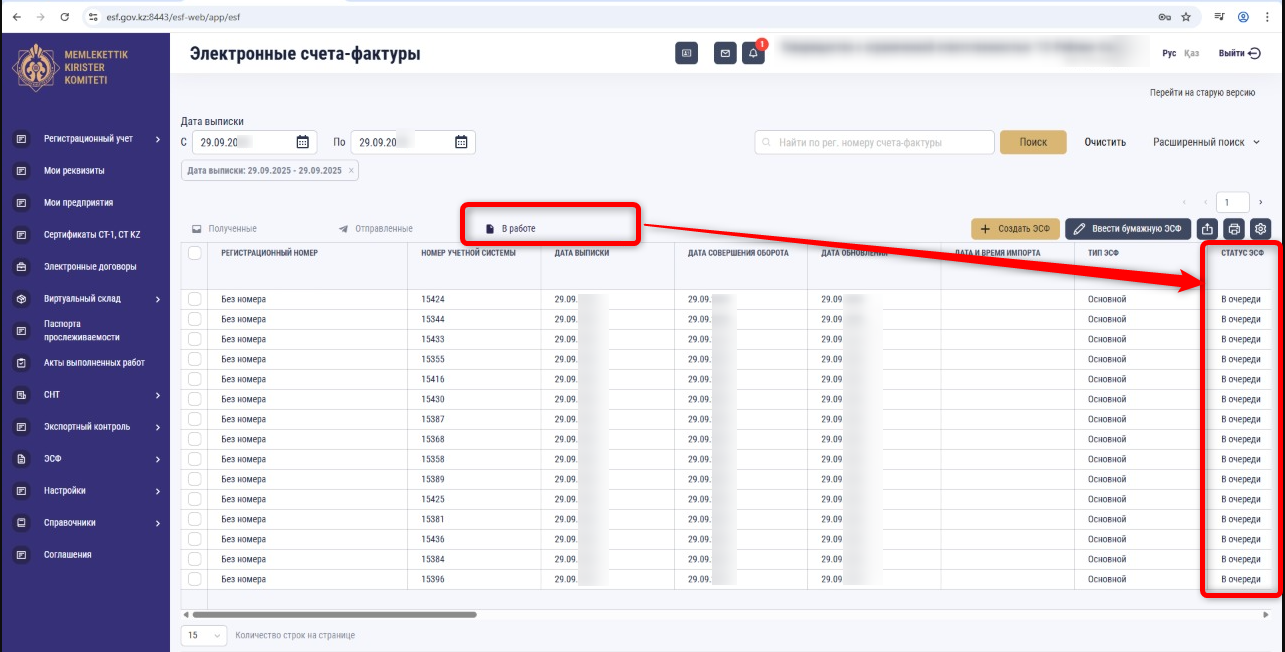Check the select-all checkbox in table header
This screenshot has height=652, width=1285.
click(x=195, y=254)
